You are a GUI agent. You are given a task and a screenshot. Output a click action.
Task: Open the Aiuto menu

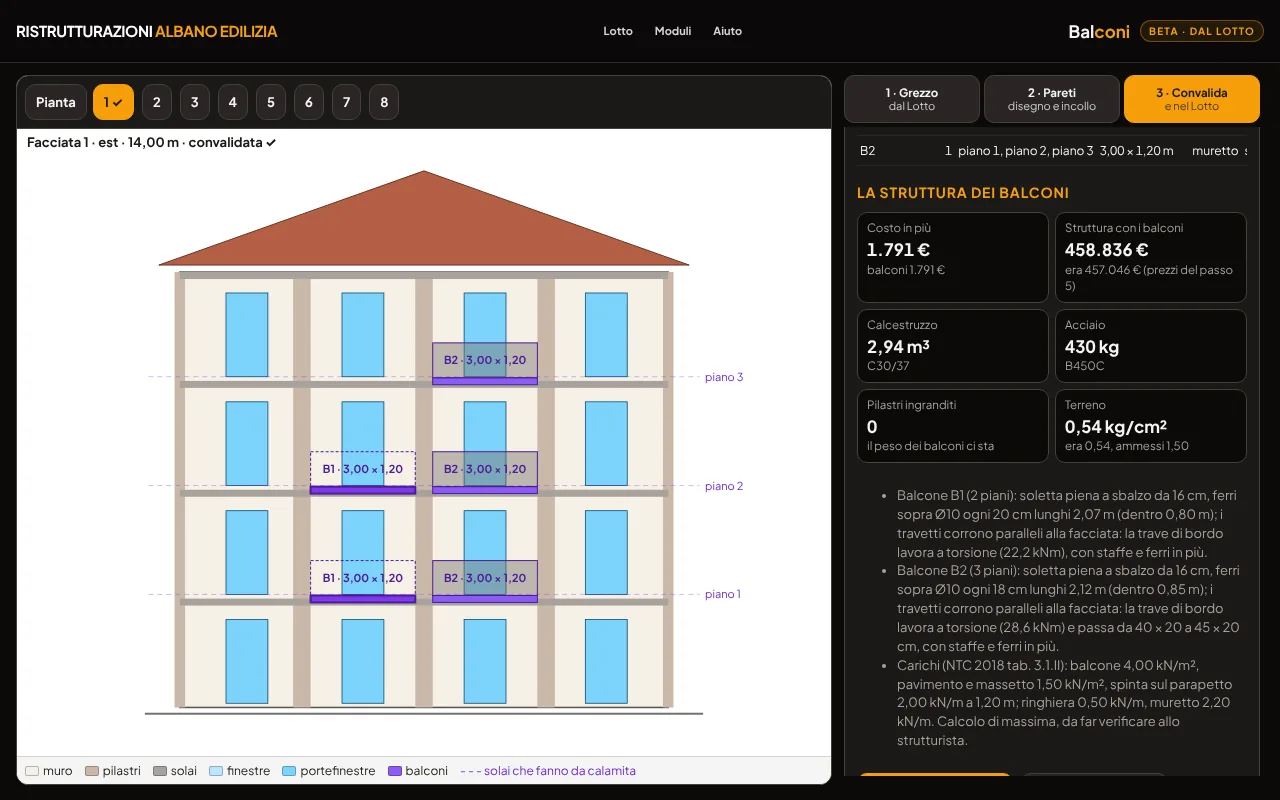coord(727,31)
